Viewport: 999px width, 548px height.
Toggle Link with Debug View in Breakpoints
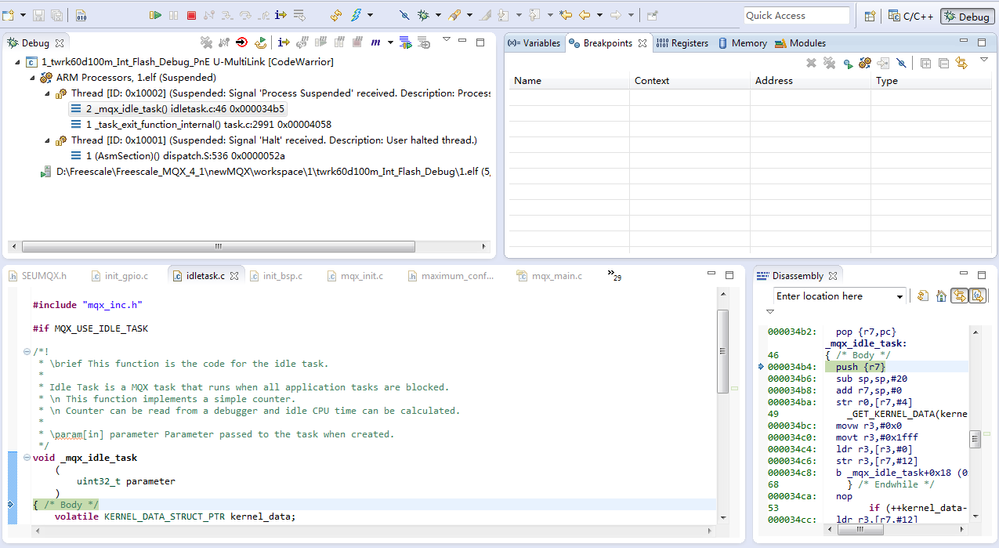pos(961,63)
